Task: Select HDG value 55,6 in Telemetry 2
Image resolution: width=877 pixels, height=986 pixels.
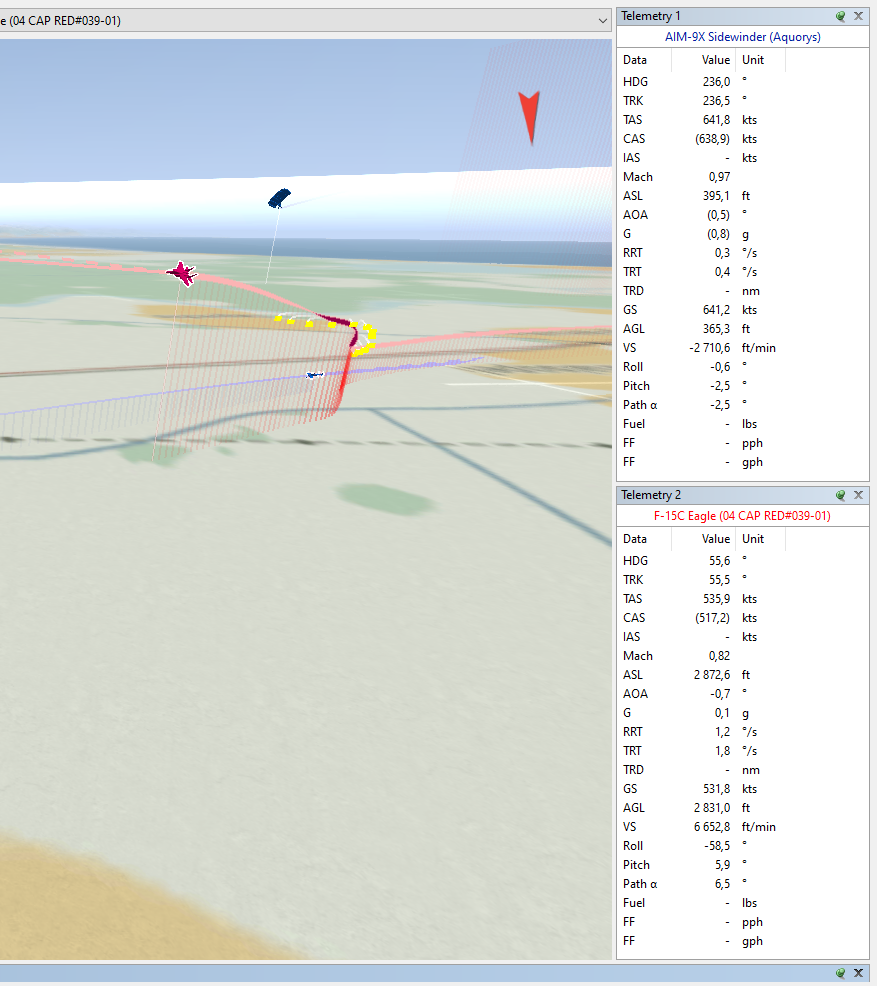Action: (x=720, y=561)
